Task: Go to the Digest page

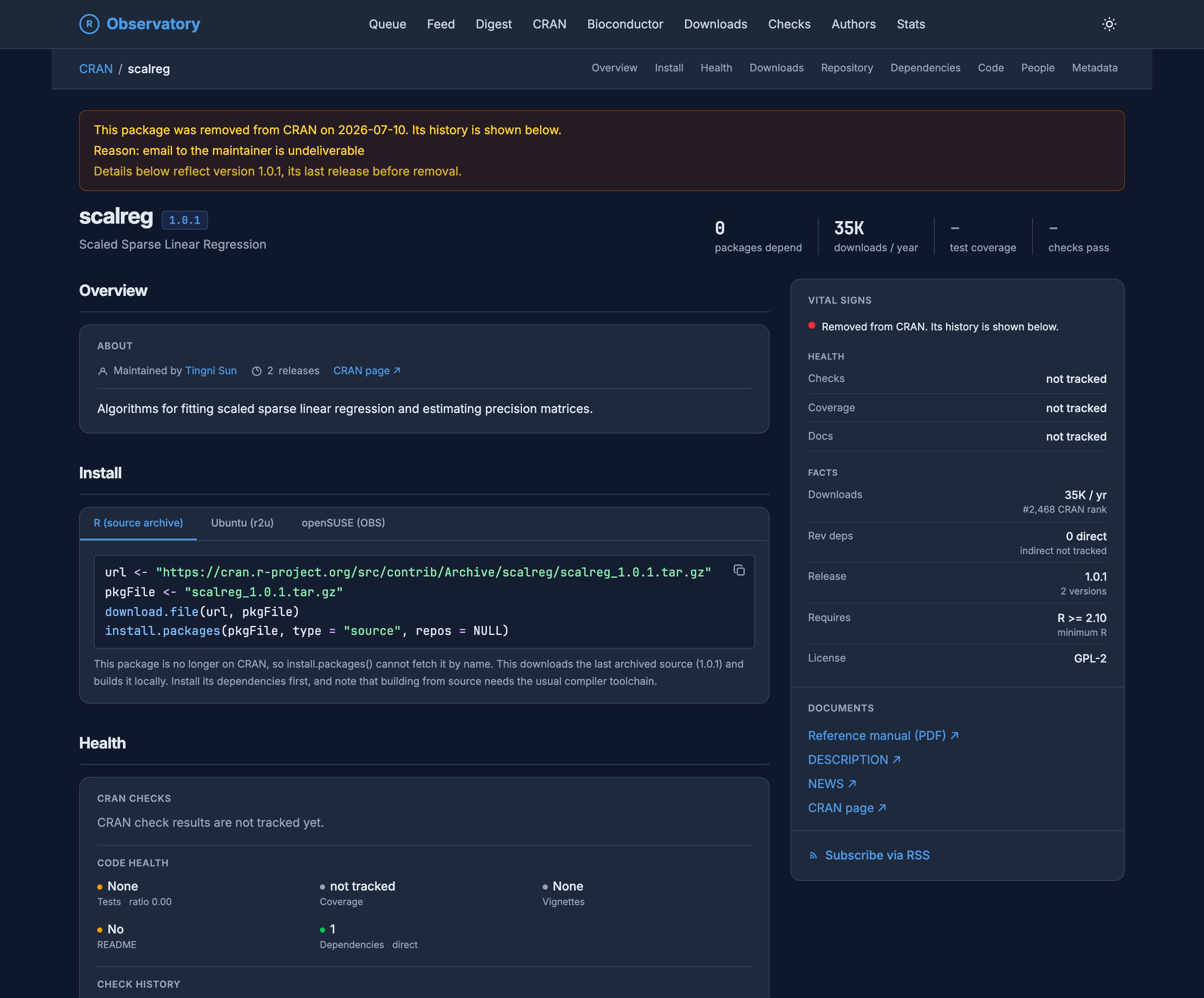Action: pos(494,24)
